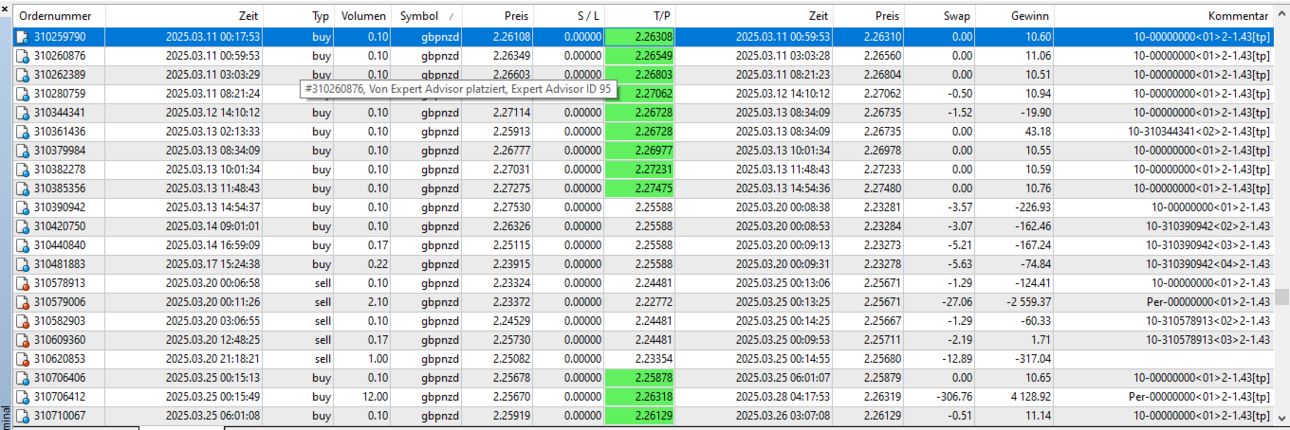Sort by the T/P column header
Screen dimensions: 1290x430
point(640,17)
